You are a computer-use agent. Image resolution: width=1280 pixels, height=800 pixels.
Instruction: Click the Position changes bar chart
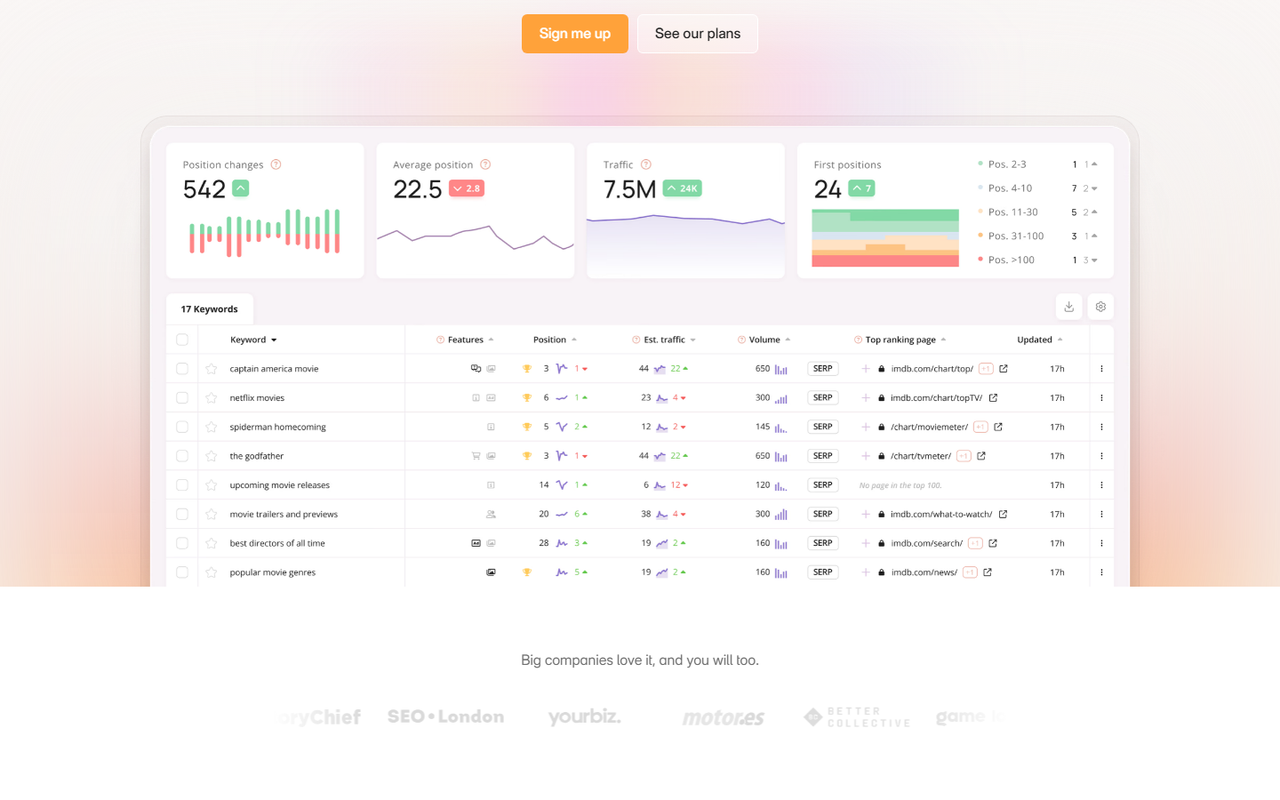(x=265, y=233)
